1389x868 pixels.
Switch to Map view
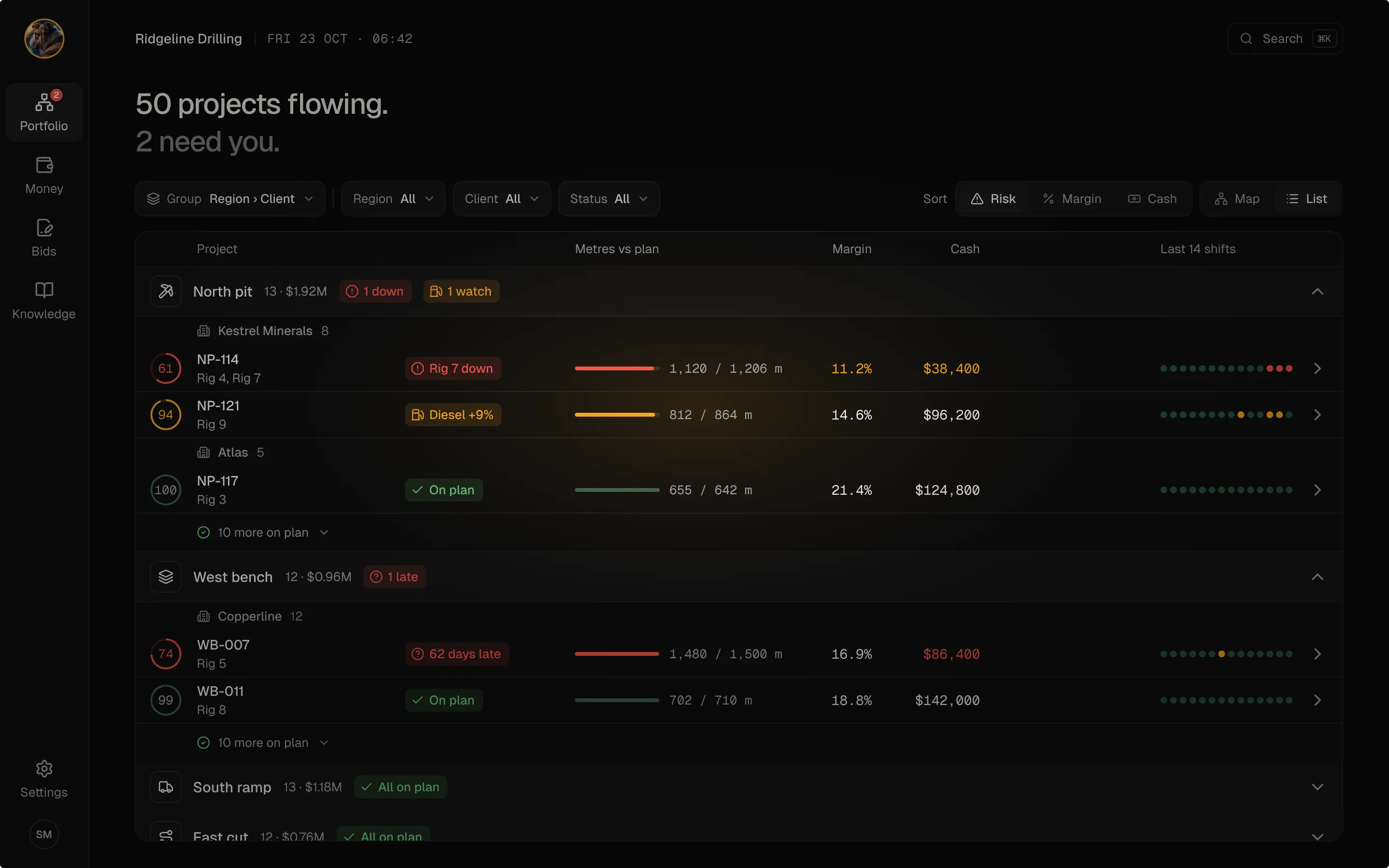[1237, 199]
